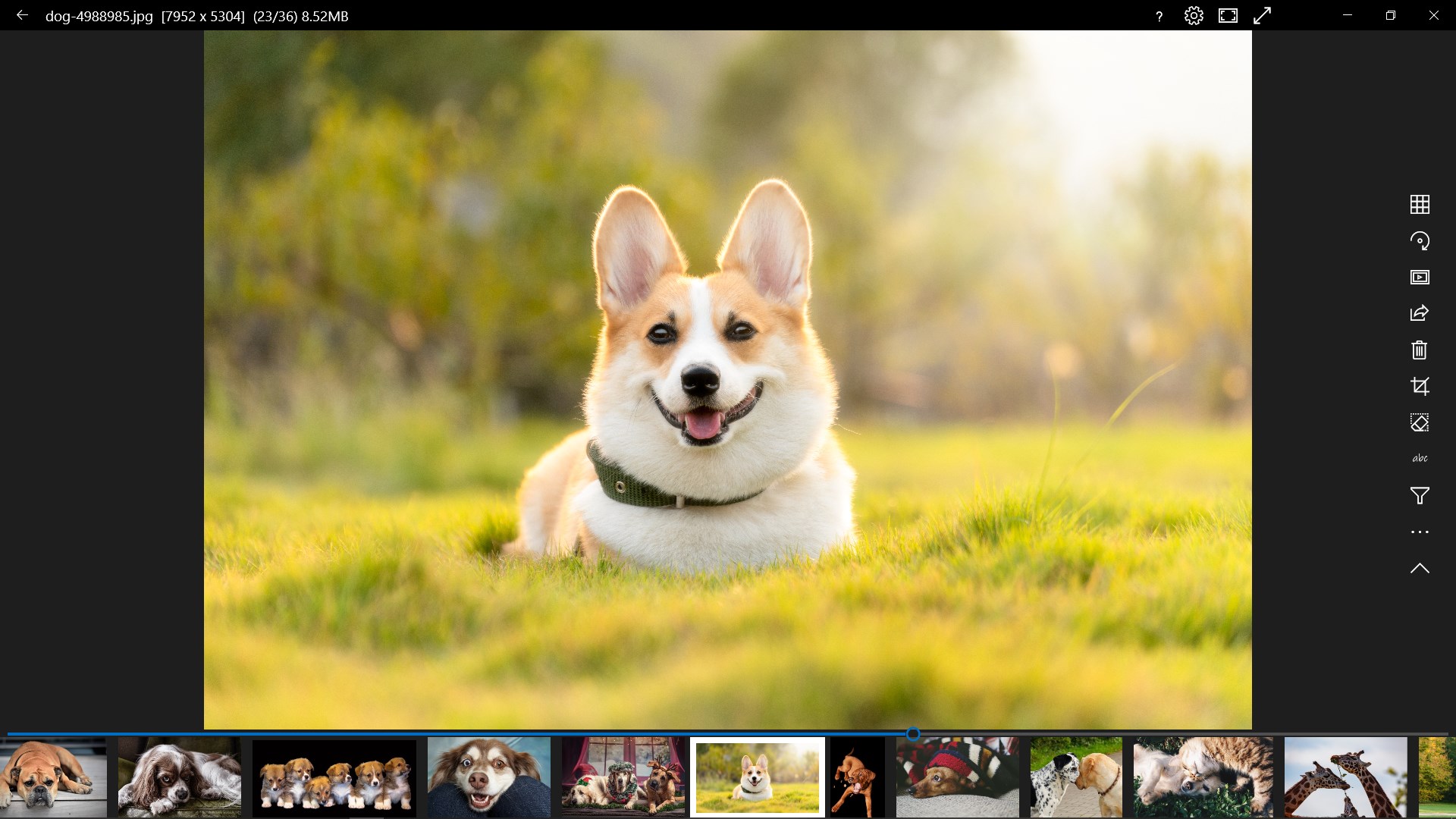Open the eraser selection tool
1456x819 pixels.
point(1420,422)
